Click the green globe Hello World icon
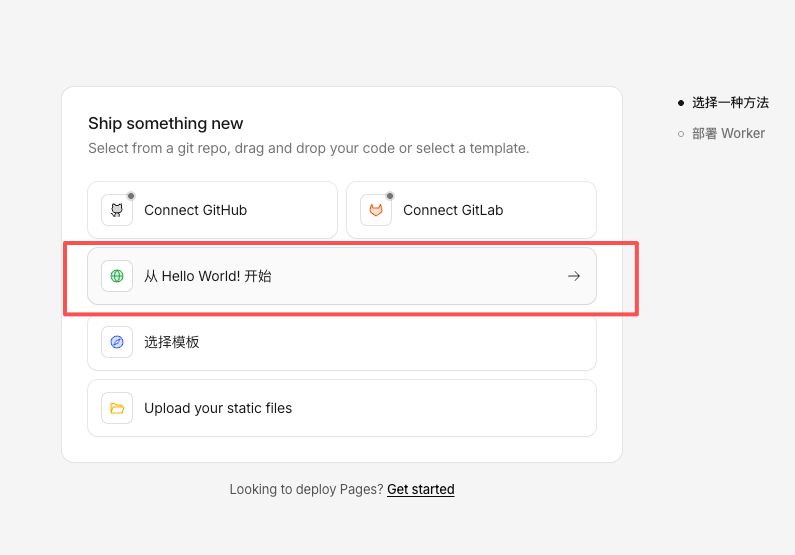 pos(117,276)
